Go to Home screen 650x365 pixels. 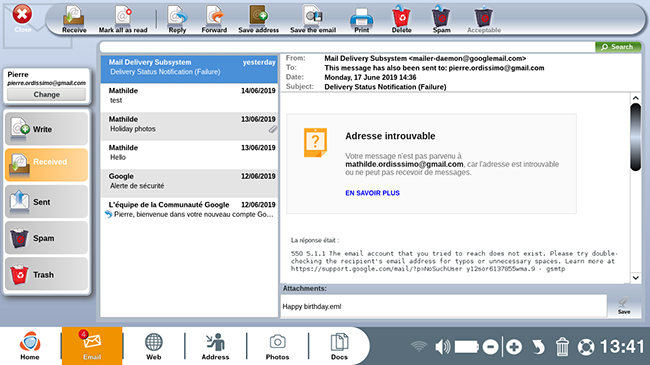coord(30,346)
